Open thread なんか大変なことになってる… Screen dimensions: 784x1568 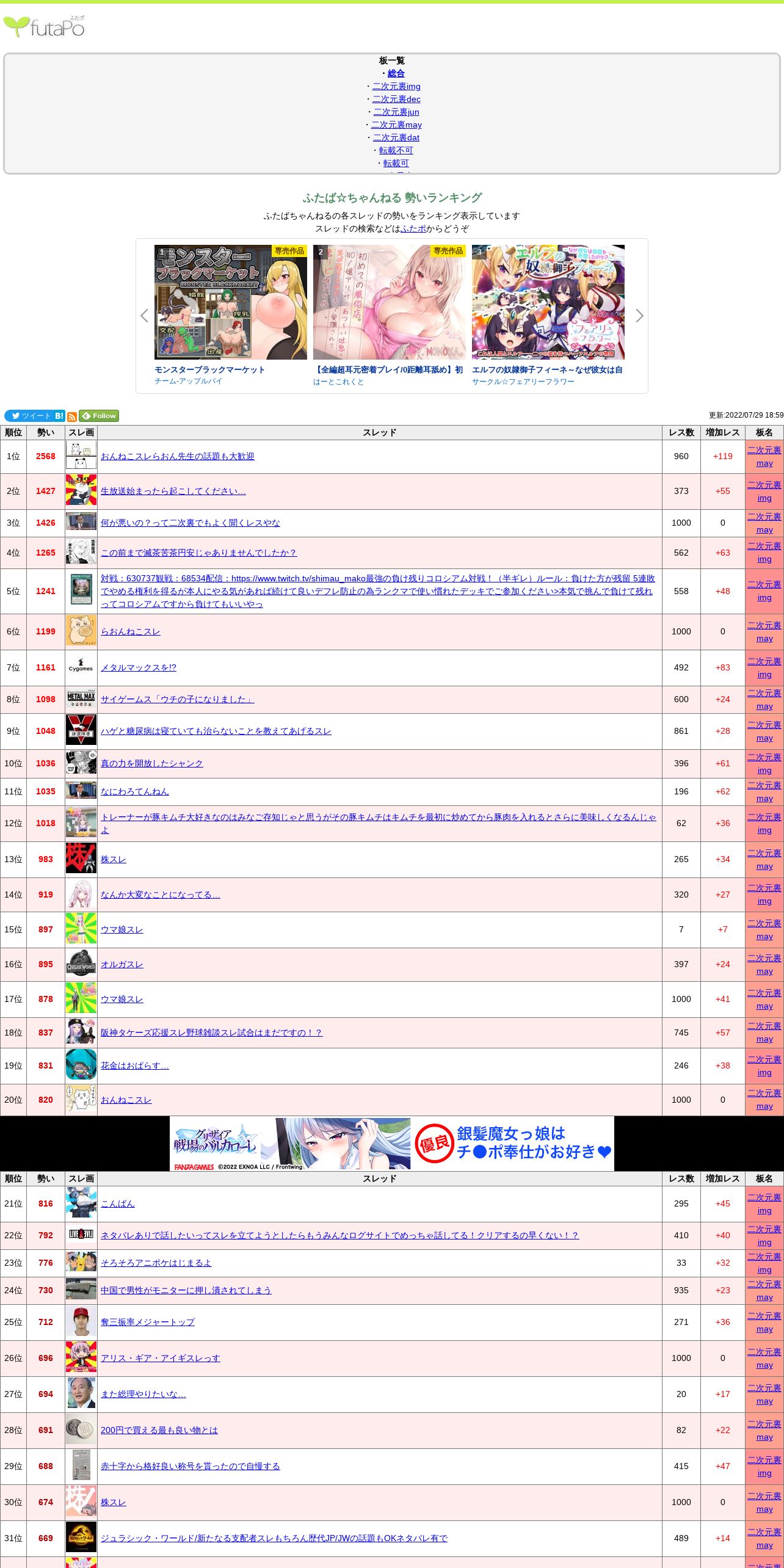point(161,895)
